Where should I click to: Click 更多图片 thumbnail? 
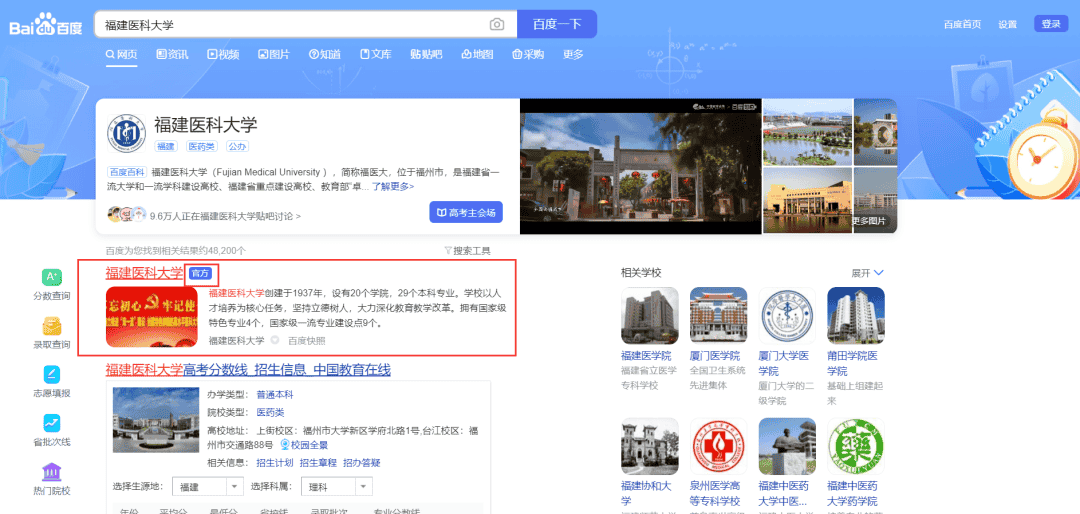875,200
